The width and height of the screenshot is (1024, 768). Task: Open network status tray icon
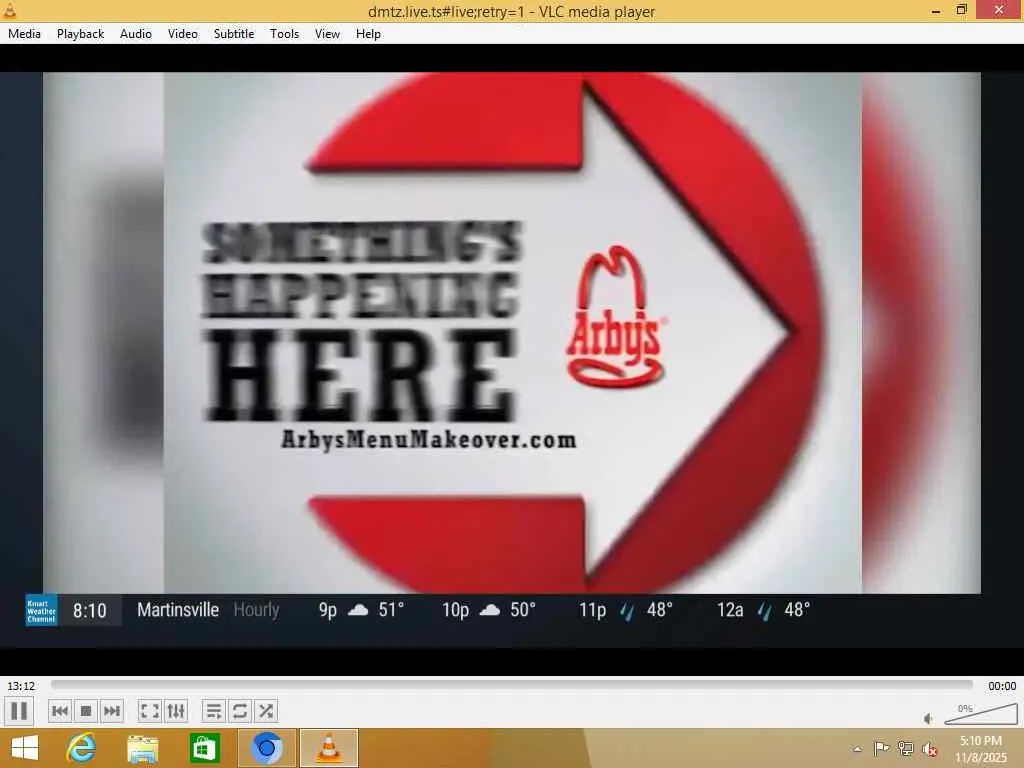click(x=905, y=749)
